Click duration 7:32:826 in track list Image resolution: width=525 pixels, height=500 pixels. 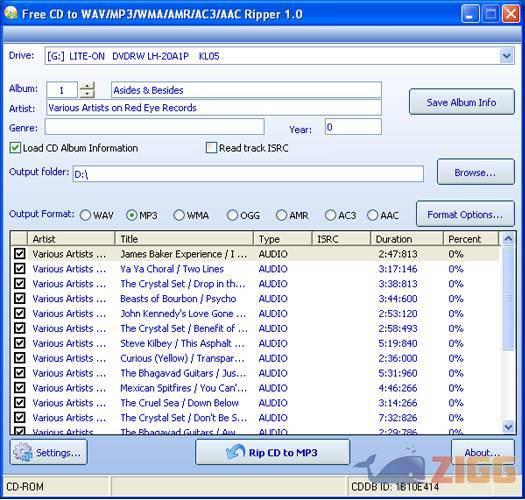coord(398,418)
